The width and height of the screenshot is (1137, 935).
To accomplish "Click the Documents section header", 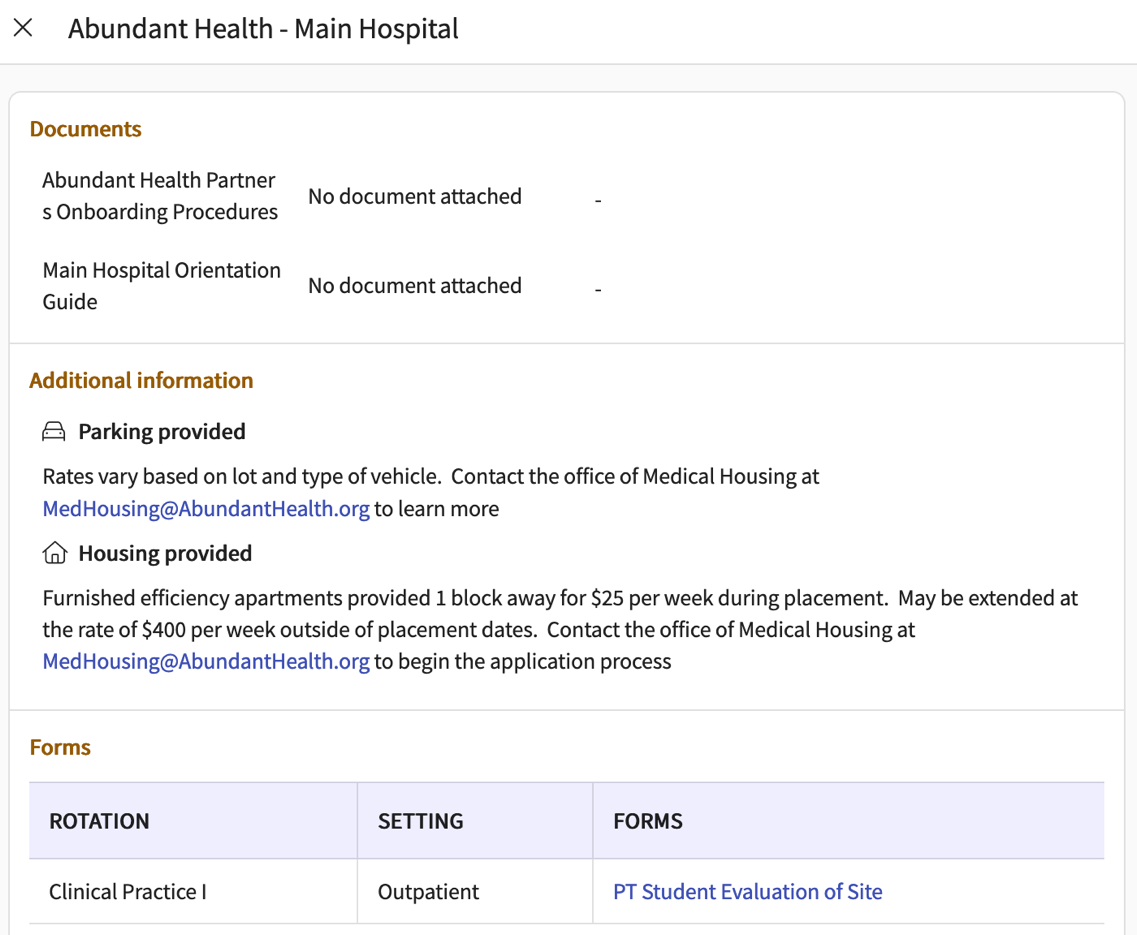I will (x=85, y=128).
